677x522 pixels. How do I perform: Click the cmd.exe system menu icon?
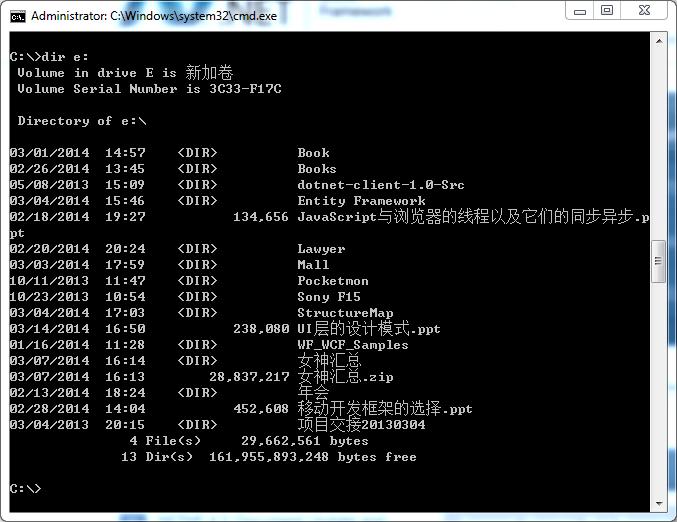tap(18, 17)
